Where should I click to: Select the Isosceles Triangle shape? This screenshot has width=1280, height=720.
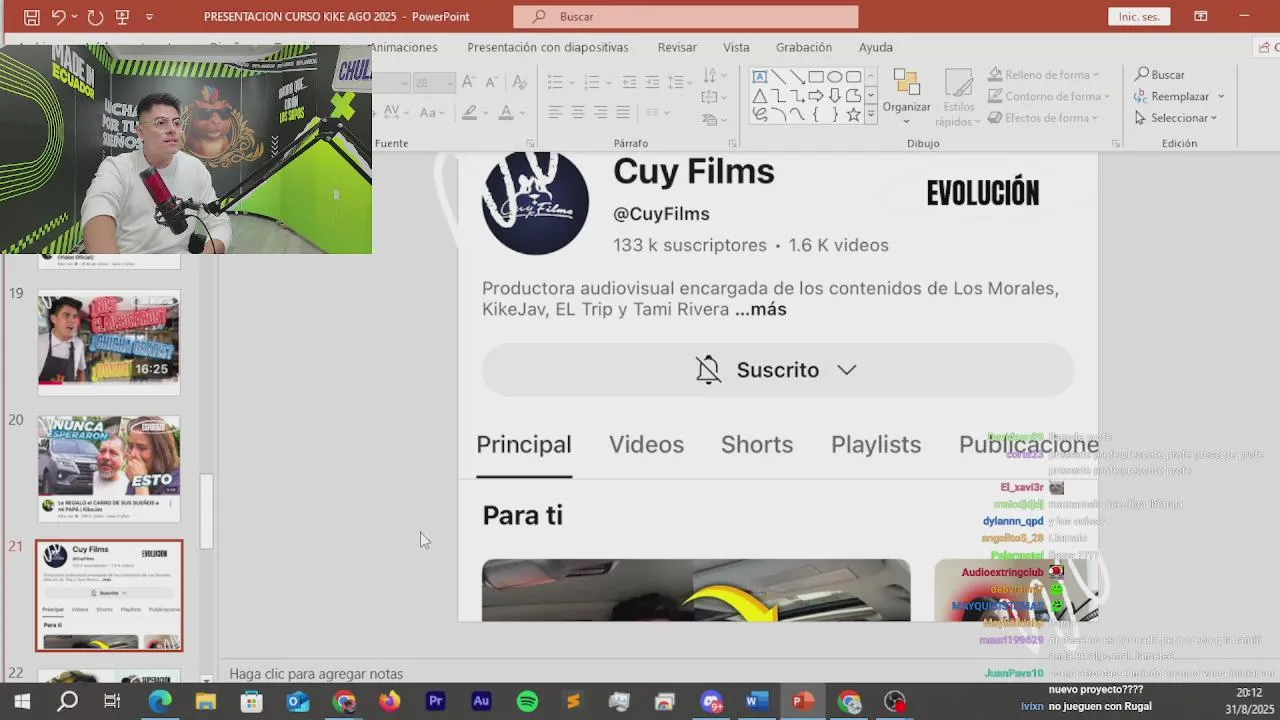click(760, 96)
